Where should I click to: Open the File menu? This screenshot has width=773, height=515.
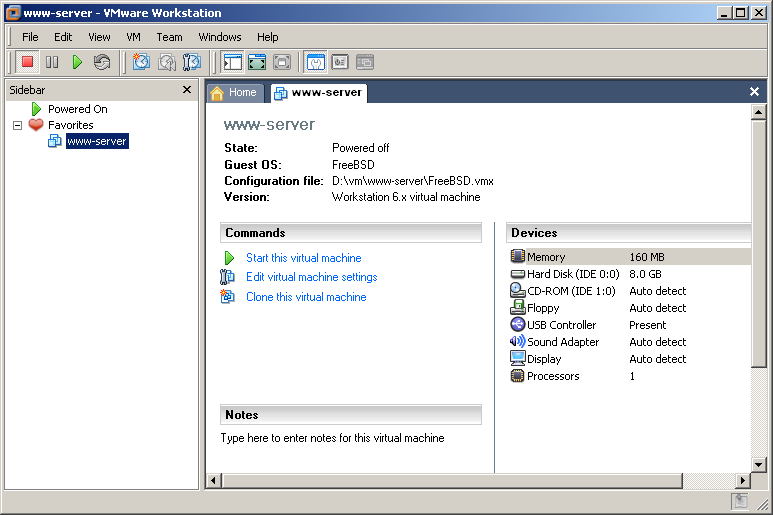pyautogui.click(x=30, y=37)
